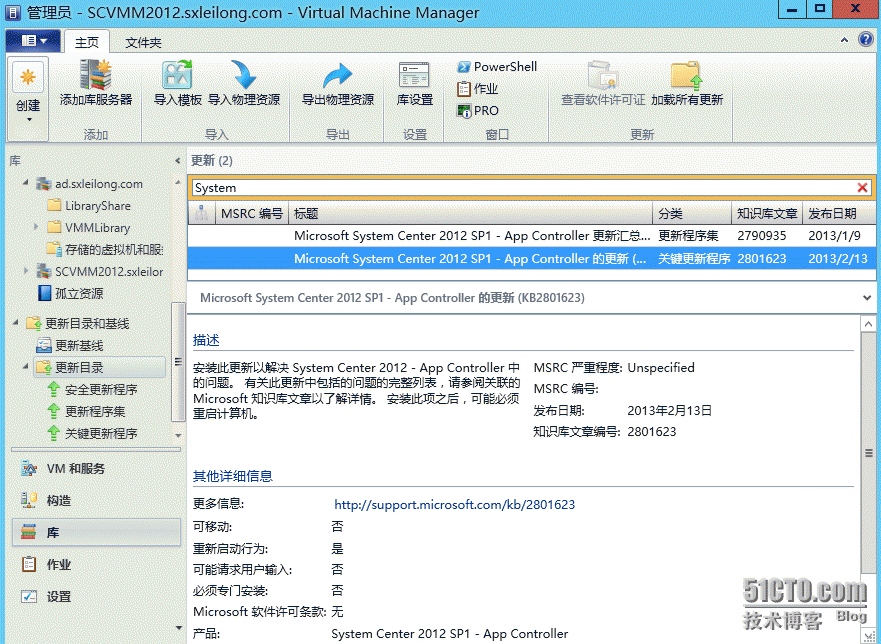Select update row KB 2790935

click(532, 236)
